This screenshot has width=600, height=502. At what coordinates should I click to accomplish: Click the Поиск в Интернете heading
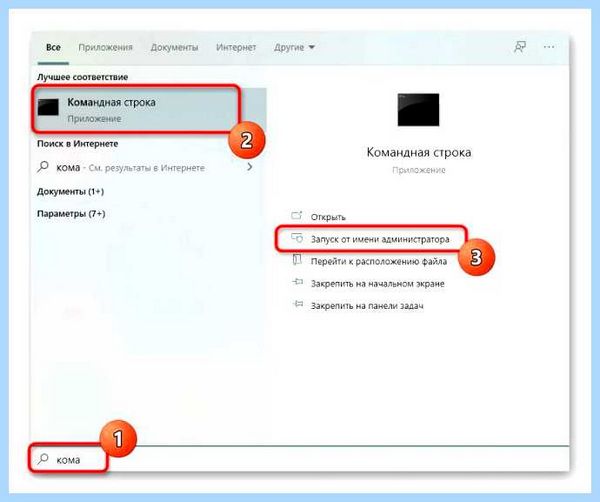[78, 143]
